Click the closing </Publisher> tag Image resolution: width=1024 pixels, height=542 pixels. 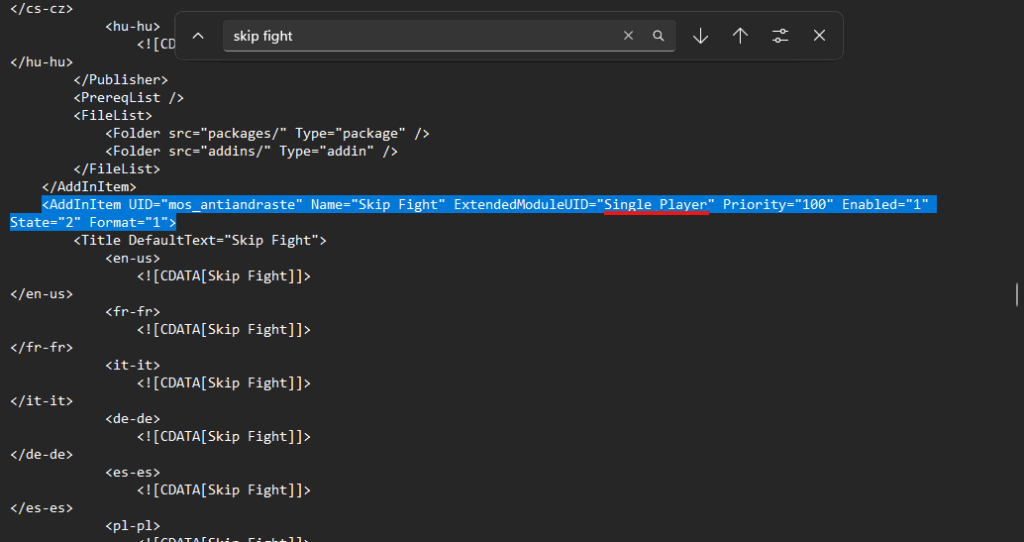coord(120,79)
